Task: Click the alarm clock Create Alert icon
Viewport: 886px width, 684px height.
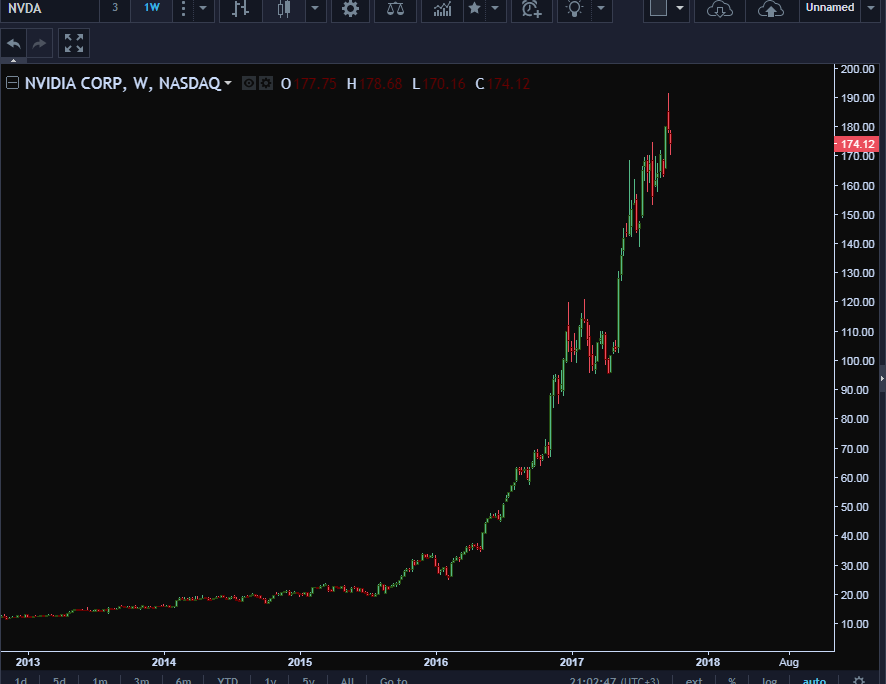Action: 531,9
